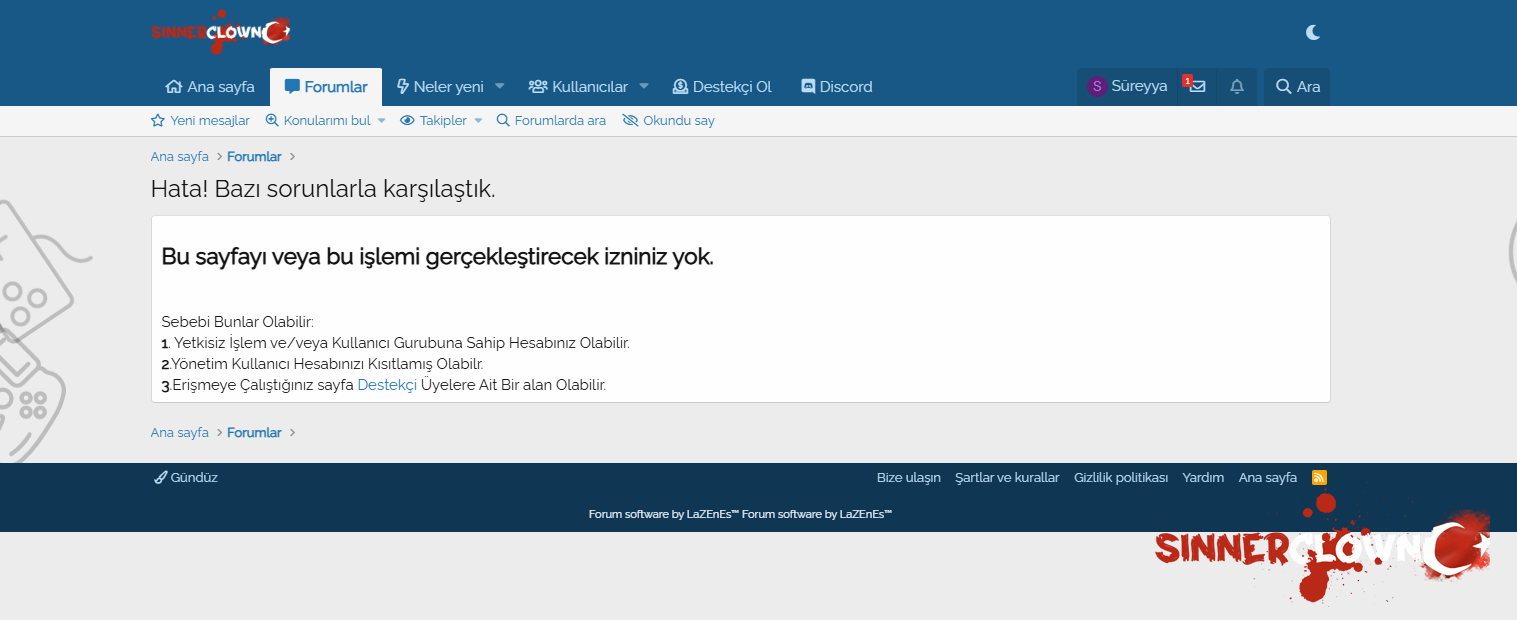Image resolution: width=1517 pixels, height=620 pixels.
Task: Open the notifications bell icon
Action: click(1237, 87)
